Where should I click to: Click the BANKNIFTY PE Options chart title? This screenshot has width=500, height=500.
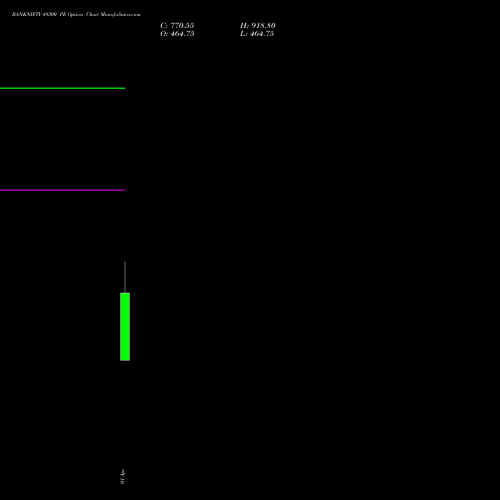point(76,14)
